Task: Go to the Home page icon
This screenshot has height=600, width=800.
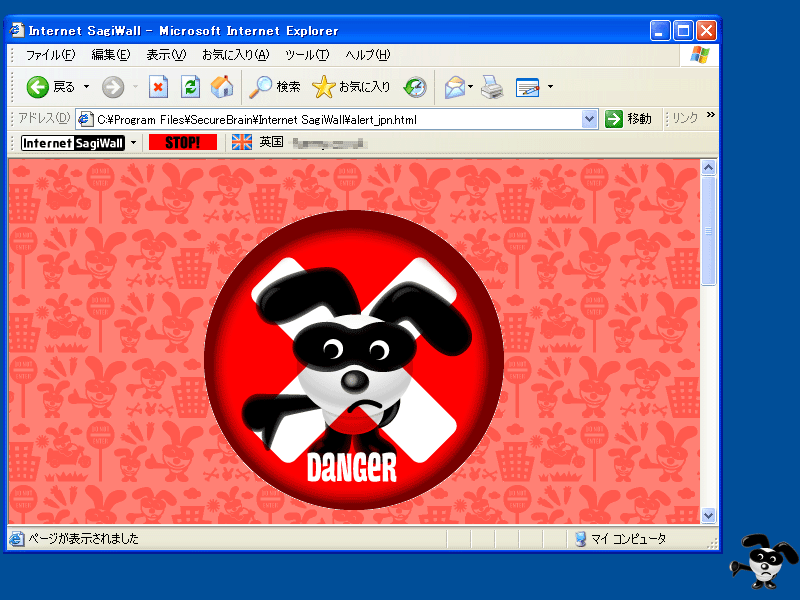Action: coord(222,87)
